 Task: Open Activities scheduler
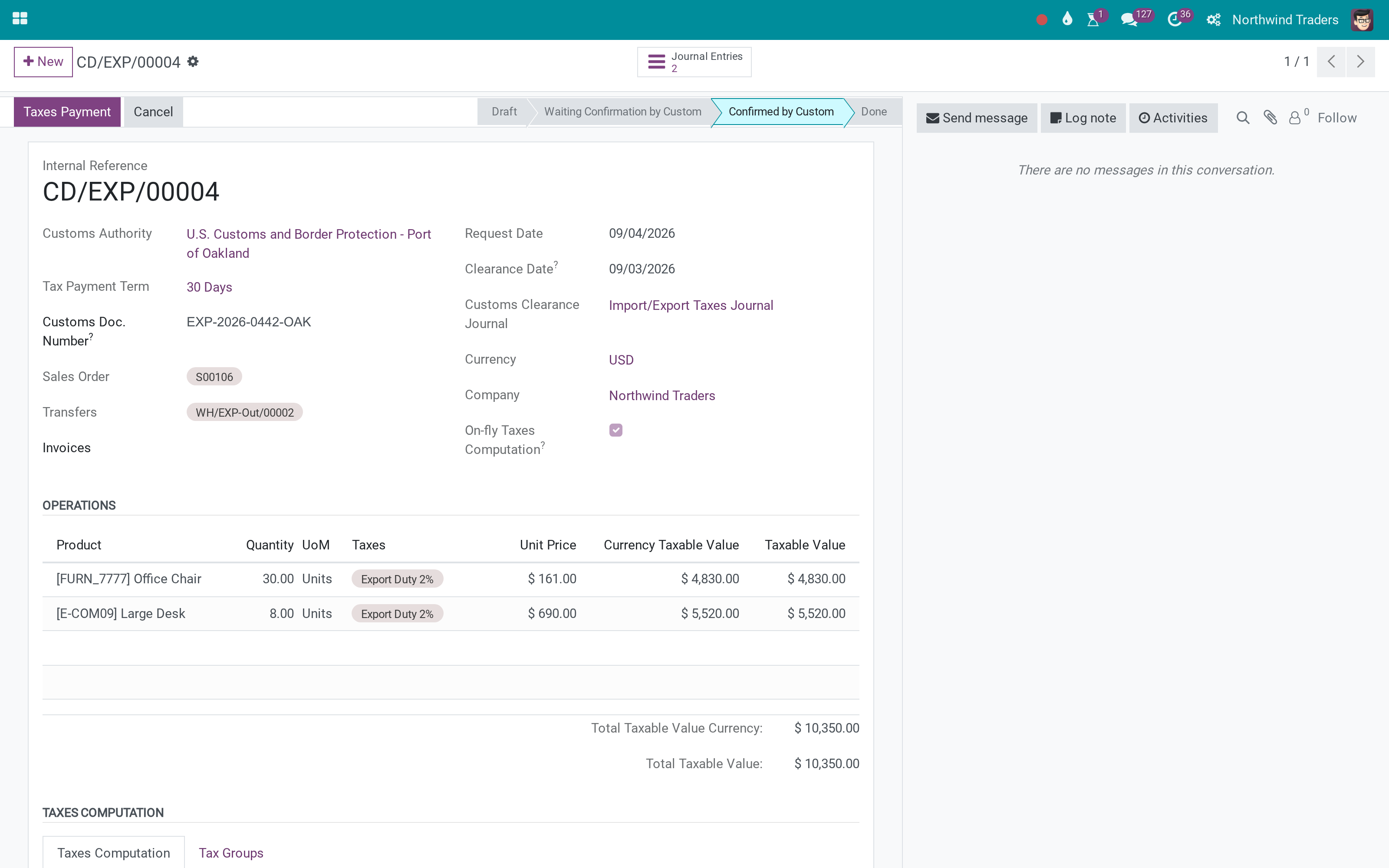(x=1173, y=118)
